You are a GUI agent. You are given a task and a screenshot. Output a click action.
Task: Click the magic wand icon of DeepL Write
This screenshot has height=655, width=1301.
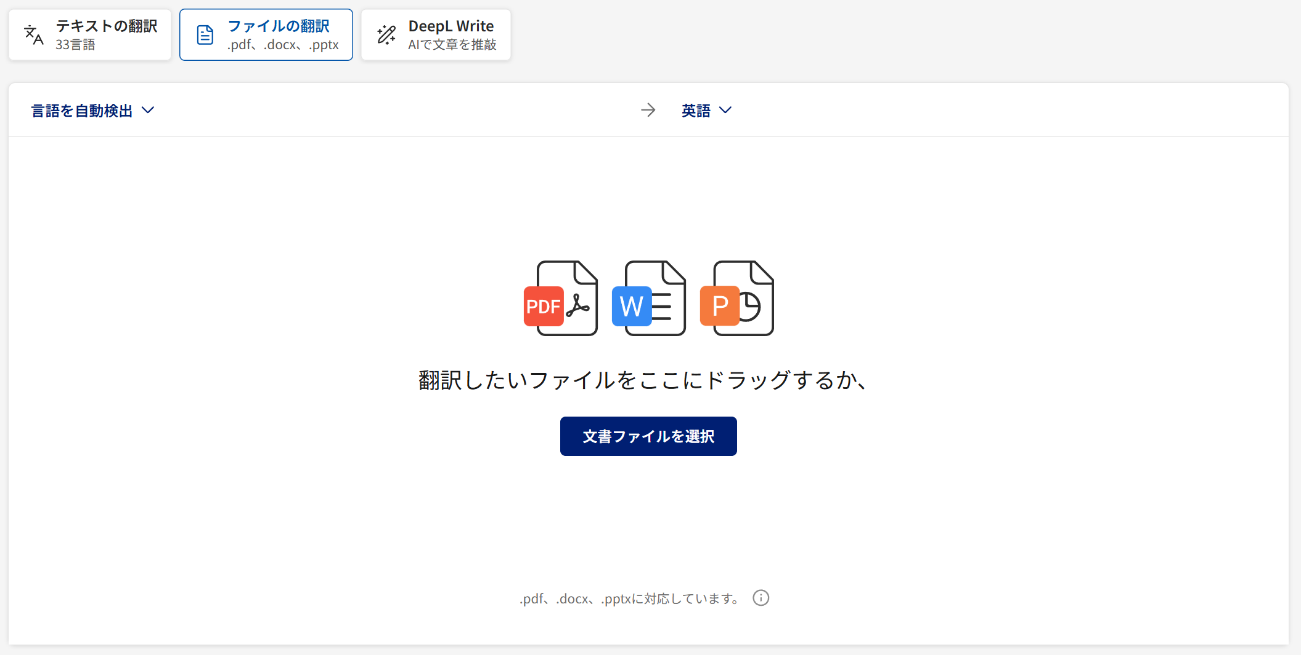click(x=386, y=35)
